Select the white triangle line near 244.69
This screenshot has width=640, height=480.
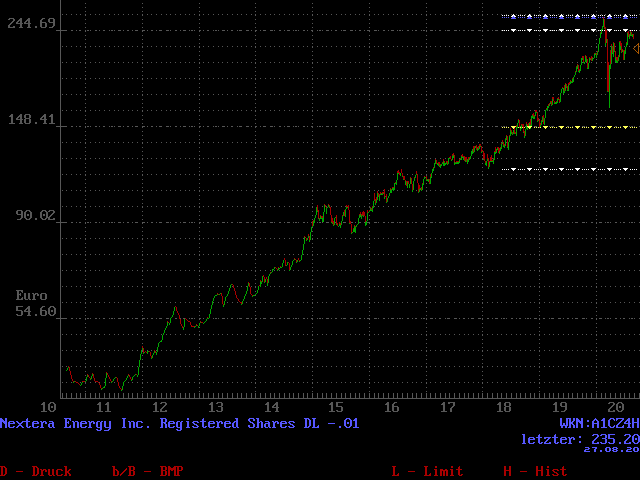tap(570, 30)
